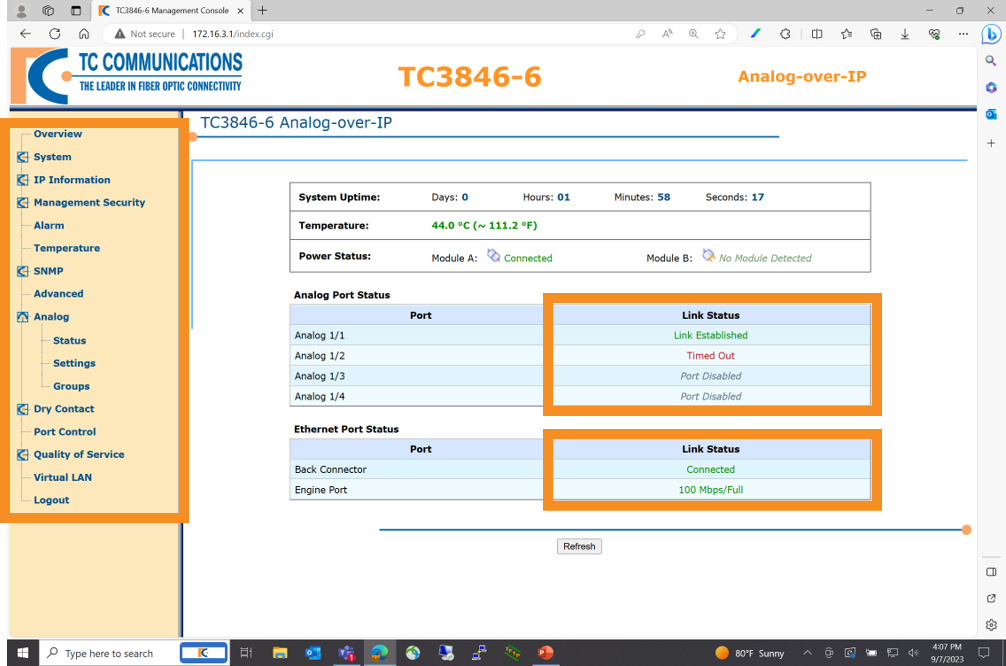Image resolution: width=1006 pixels, height=666 pixels.
Task: Open Groups under Analog
Action: tap(71, 386)
